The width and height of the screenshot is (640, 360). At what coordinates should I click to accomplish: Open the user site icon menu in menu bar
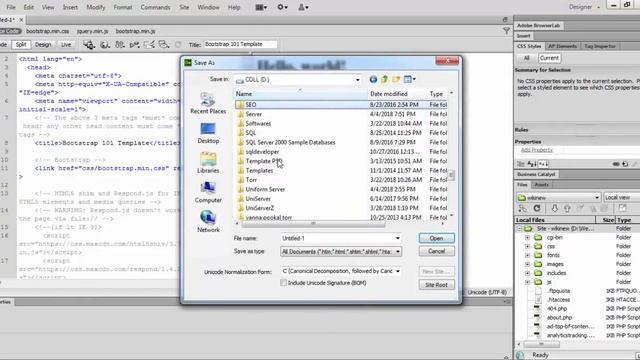point(303,7)
